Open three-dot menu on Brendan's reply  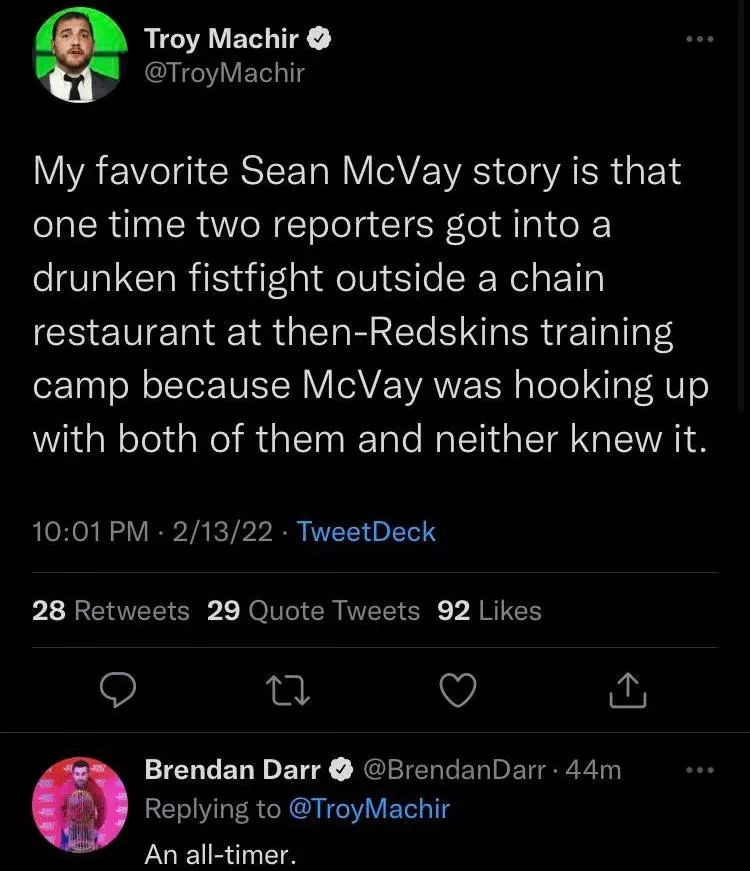(700, 770)
